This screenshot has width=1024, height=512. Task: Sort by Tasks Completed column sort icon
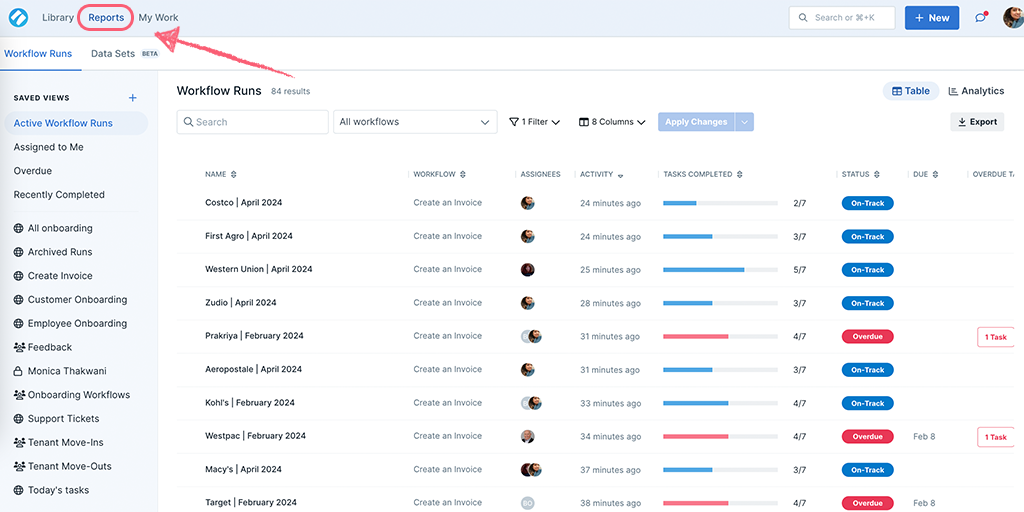pyautogui.click(x=740, y=174)
